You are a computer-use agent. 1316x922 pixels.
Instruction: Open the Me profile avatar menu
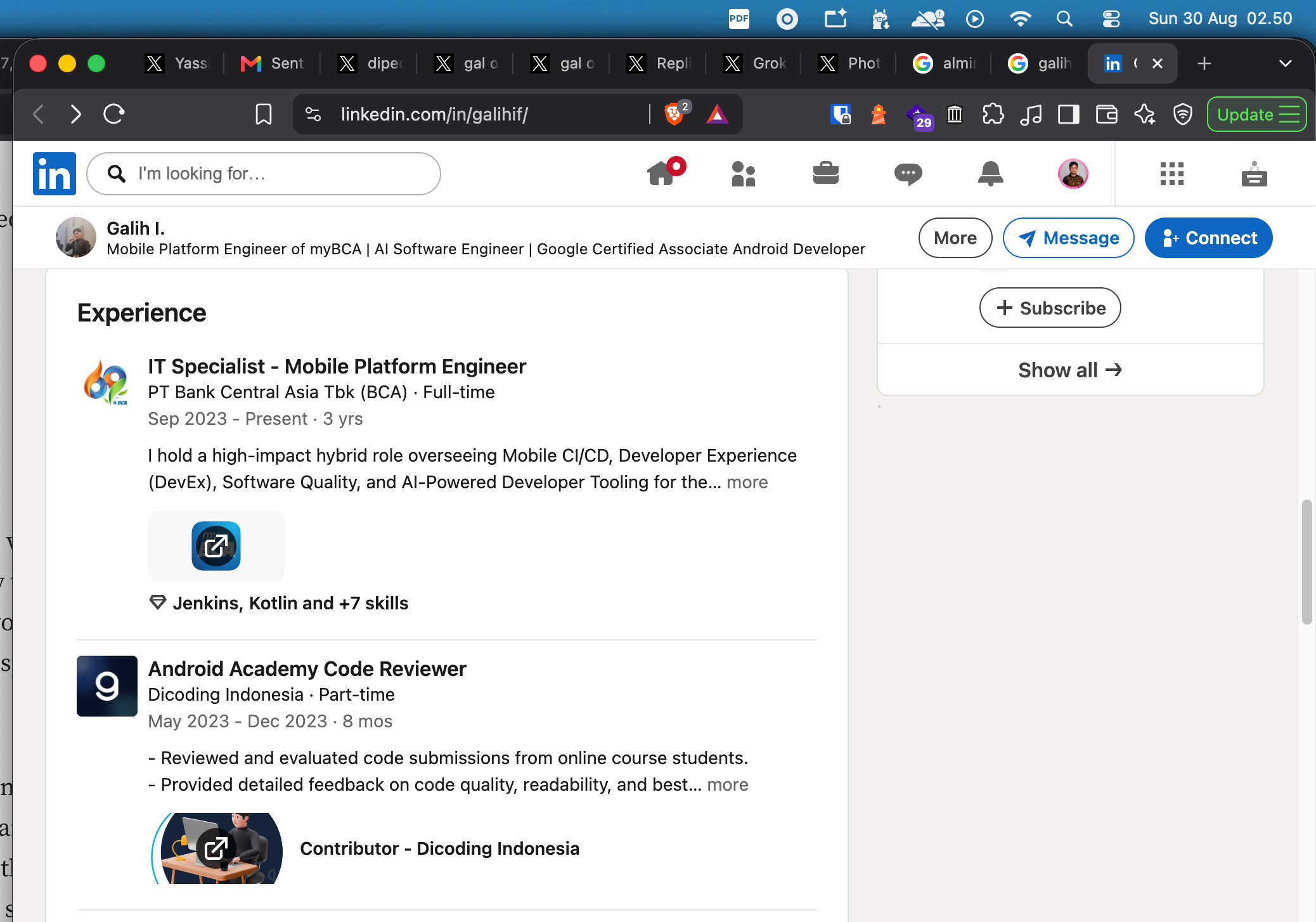click(1073, 173)
